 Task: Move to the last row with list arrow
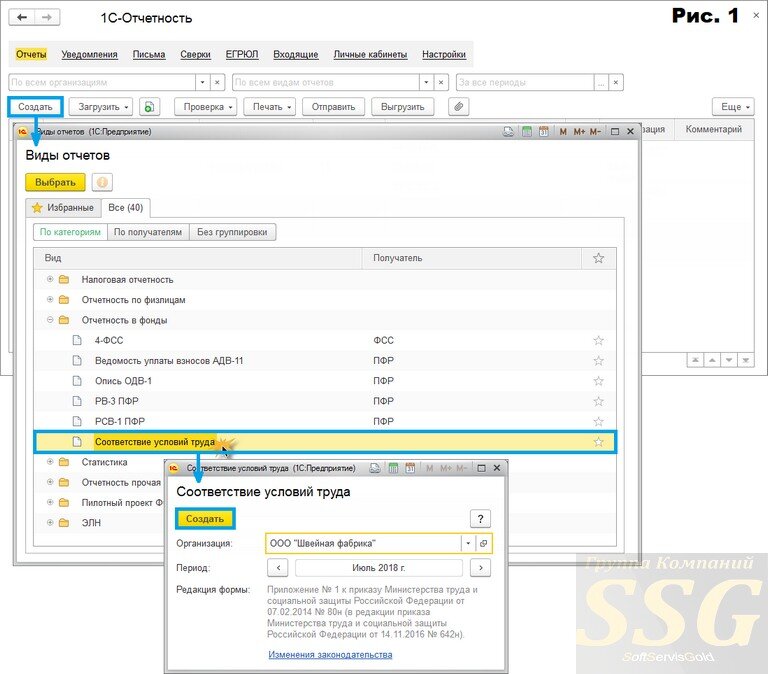pyautogui.click(x=745, y=361)
